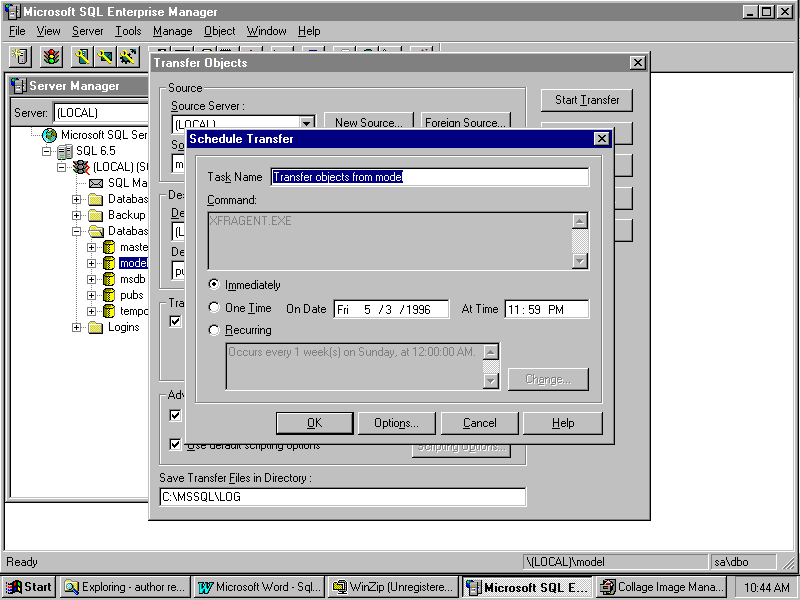The image size is (800, 600).
Task: Click the globe icon beside Microsoft SQL Server
Action: coord(49,135)
